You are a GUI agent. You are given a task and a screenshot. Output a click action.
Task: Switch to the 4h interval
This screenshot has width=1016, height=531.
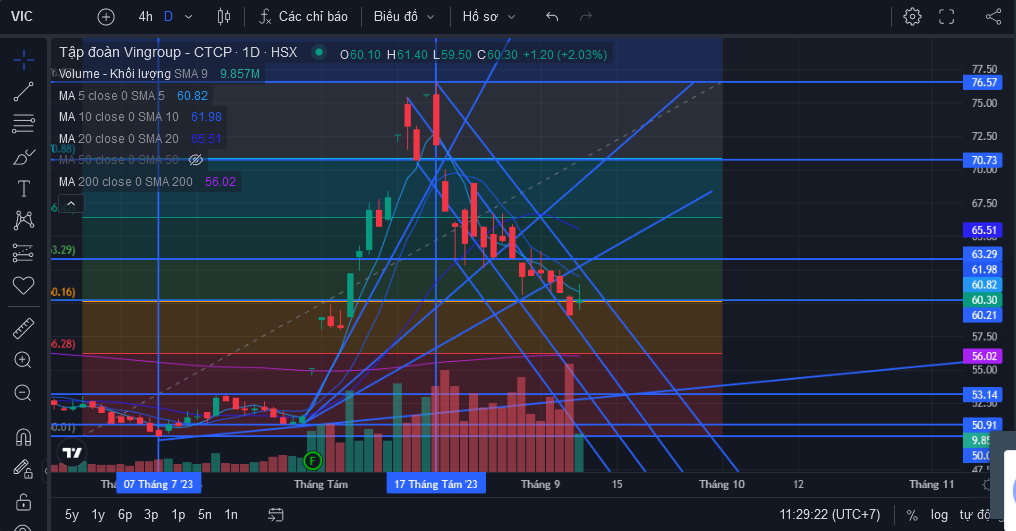click(x=146, y=17)
